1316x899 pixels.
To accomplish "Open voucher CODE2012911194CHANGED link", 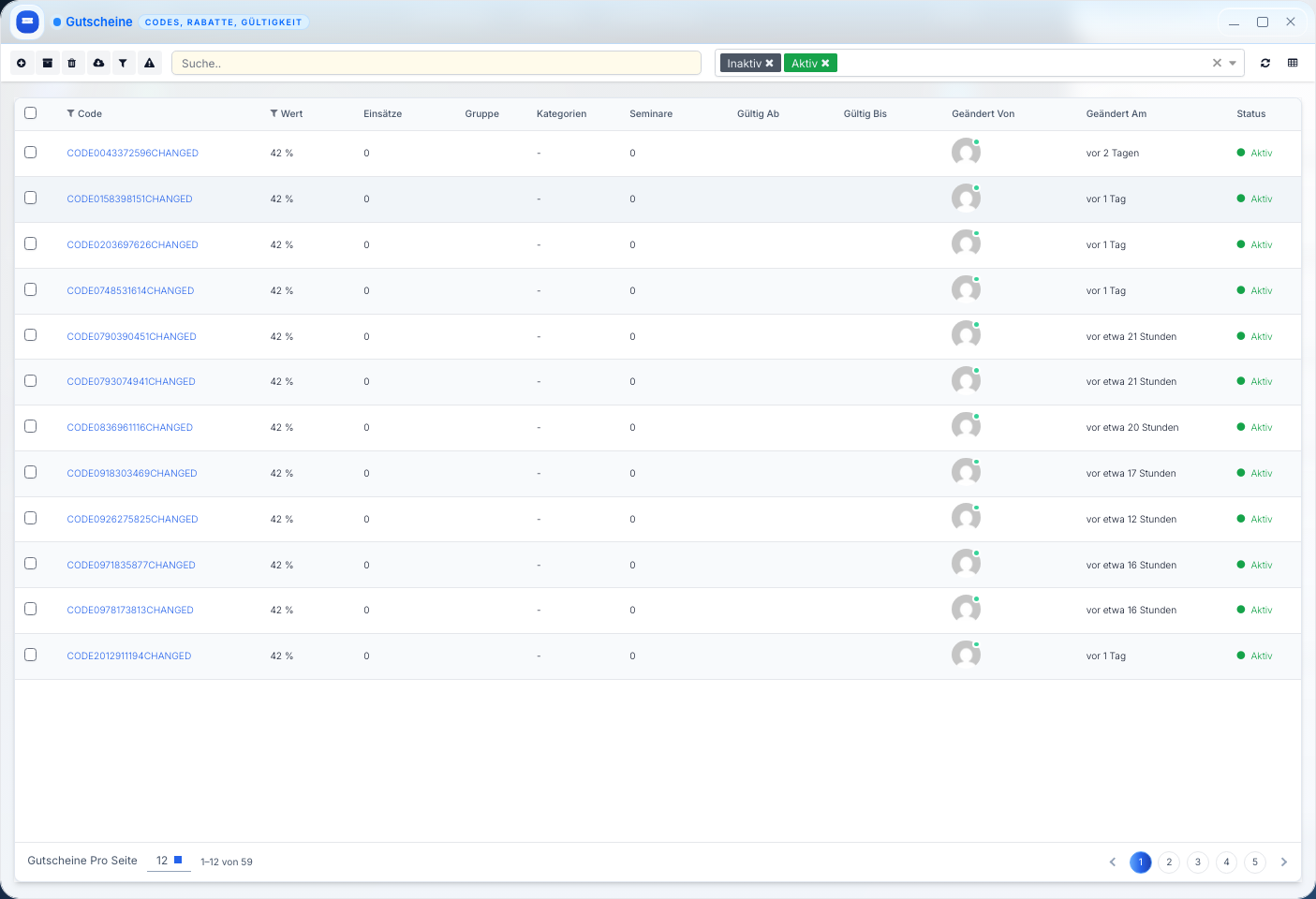I will click(128, 656).
